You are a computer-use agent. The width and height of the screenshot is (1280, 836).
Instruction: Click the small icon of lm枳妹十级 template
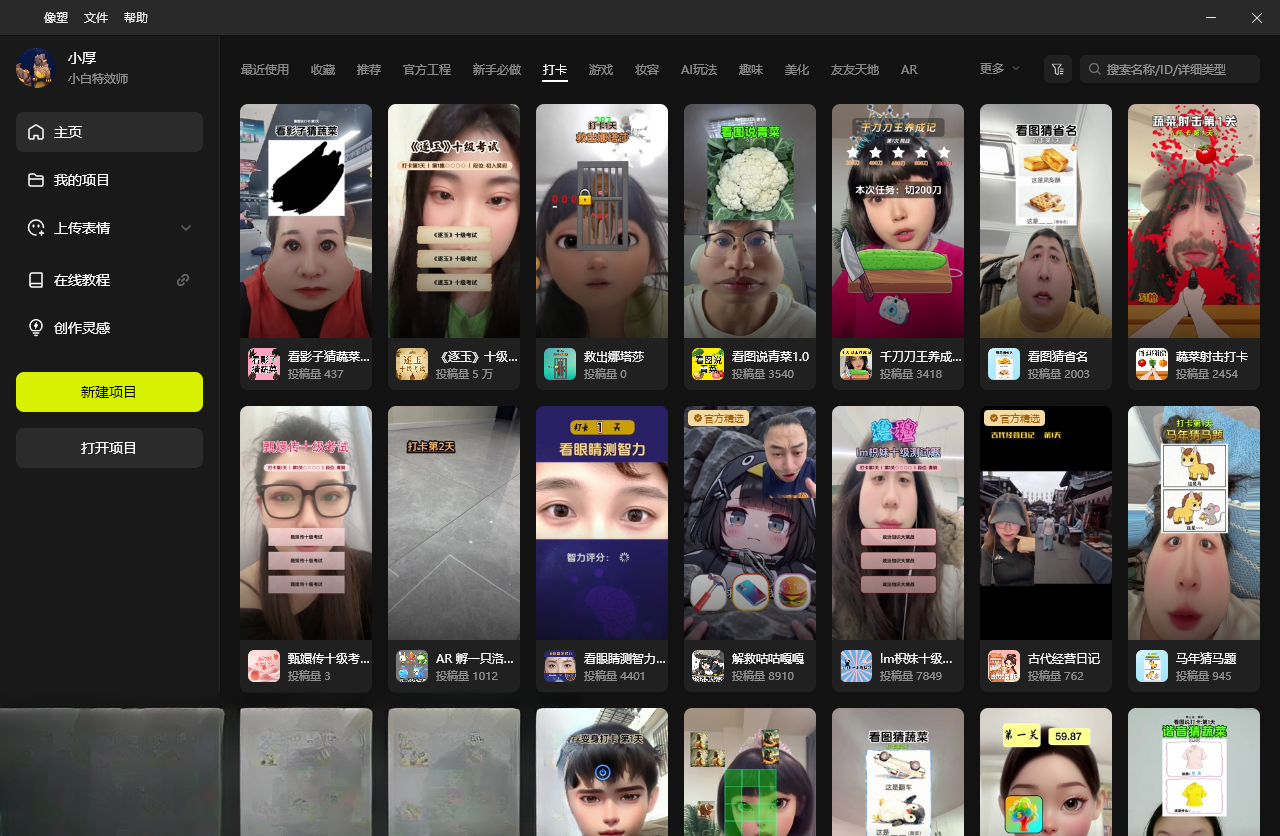coord(856,666)
